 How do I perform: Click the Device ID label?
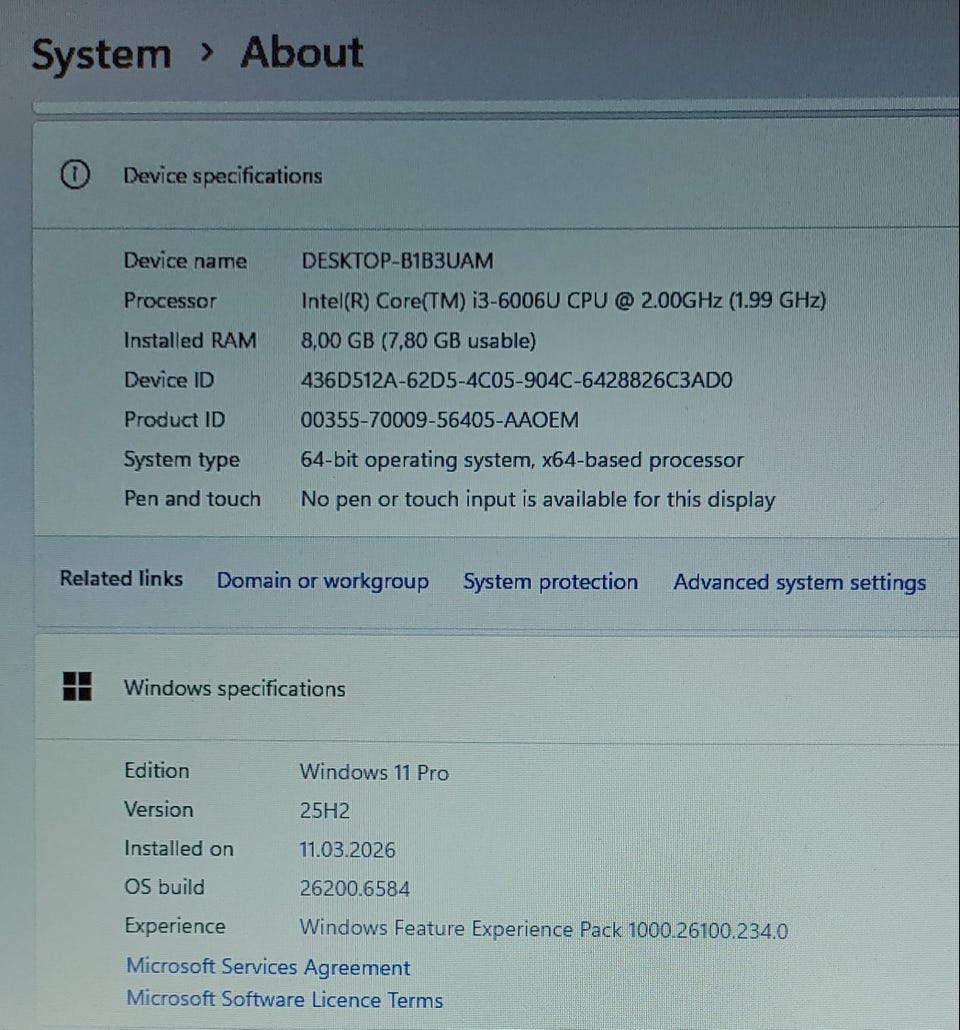point(169,380)
